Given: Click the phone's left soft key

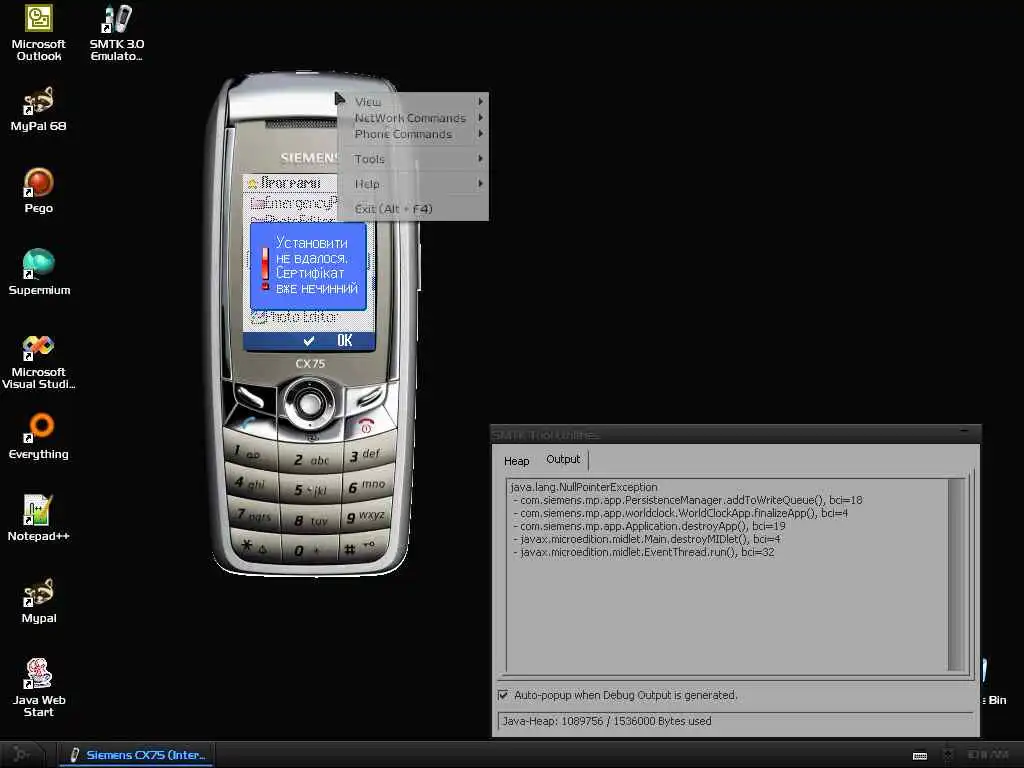Looking at the screenshot, I should 251,396.
